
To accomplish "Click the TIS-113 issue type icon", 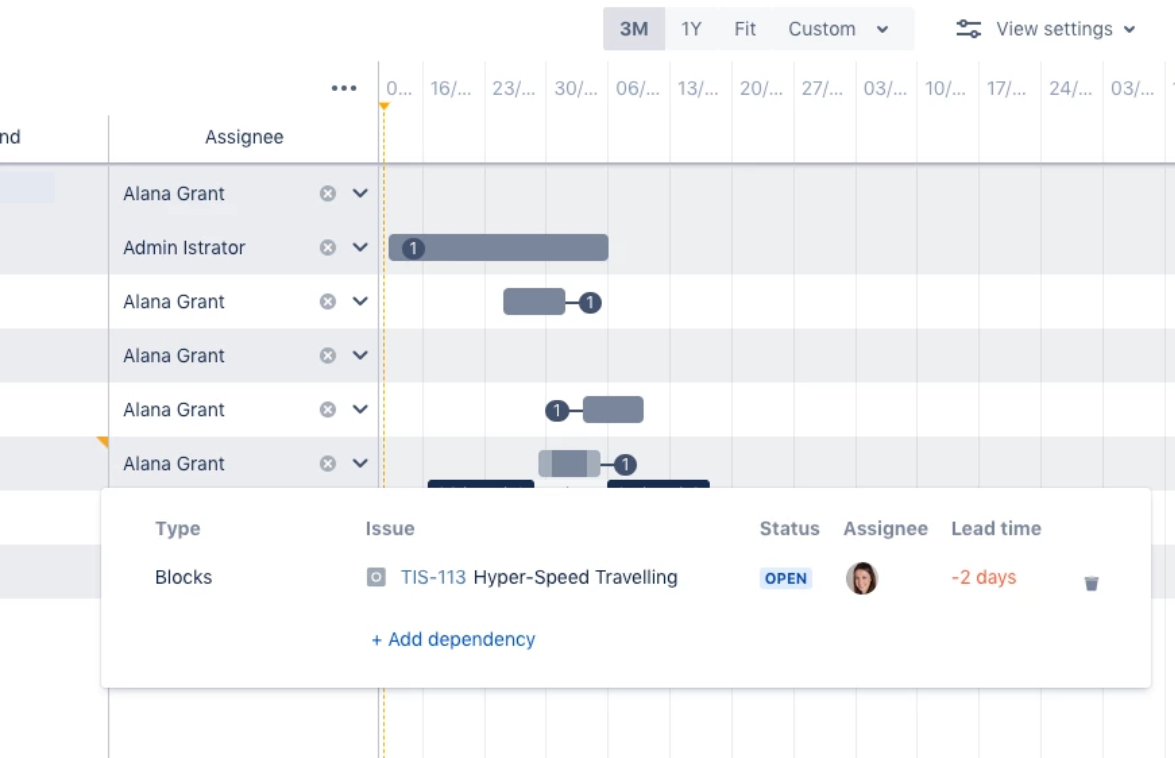I will (376, 577).
